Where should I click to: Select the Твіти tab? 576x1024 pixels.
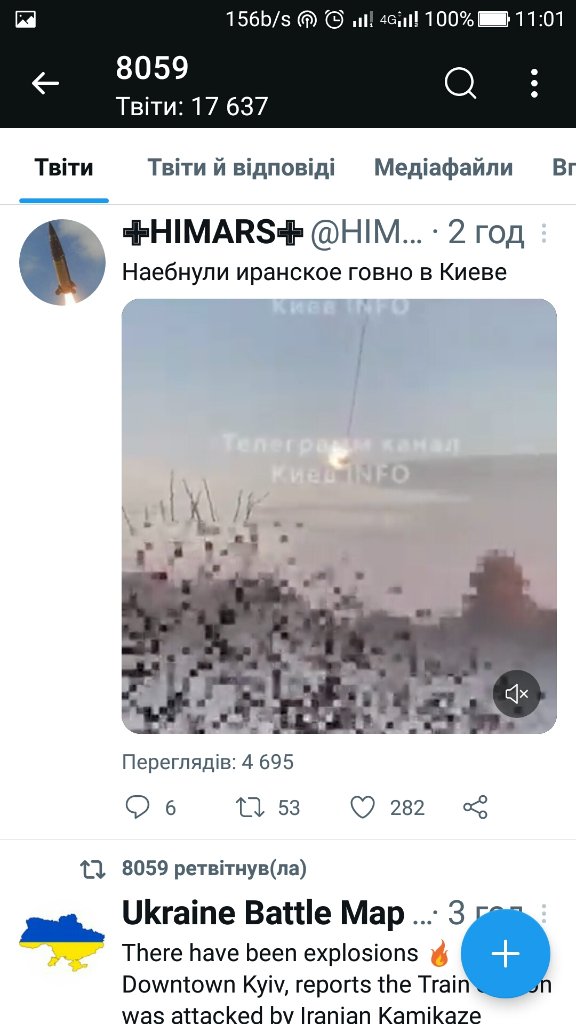coord(64,168)
